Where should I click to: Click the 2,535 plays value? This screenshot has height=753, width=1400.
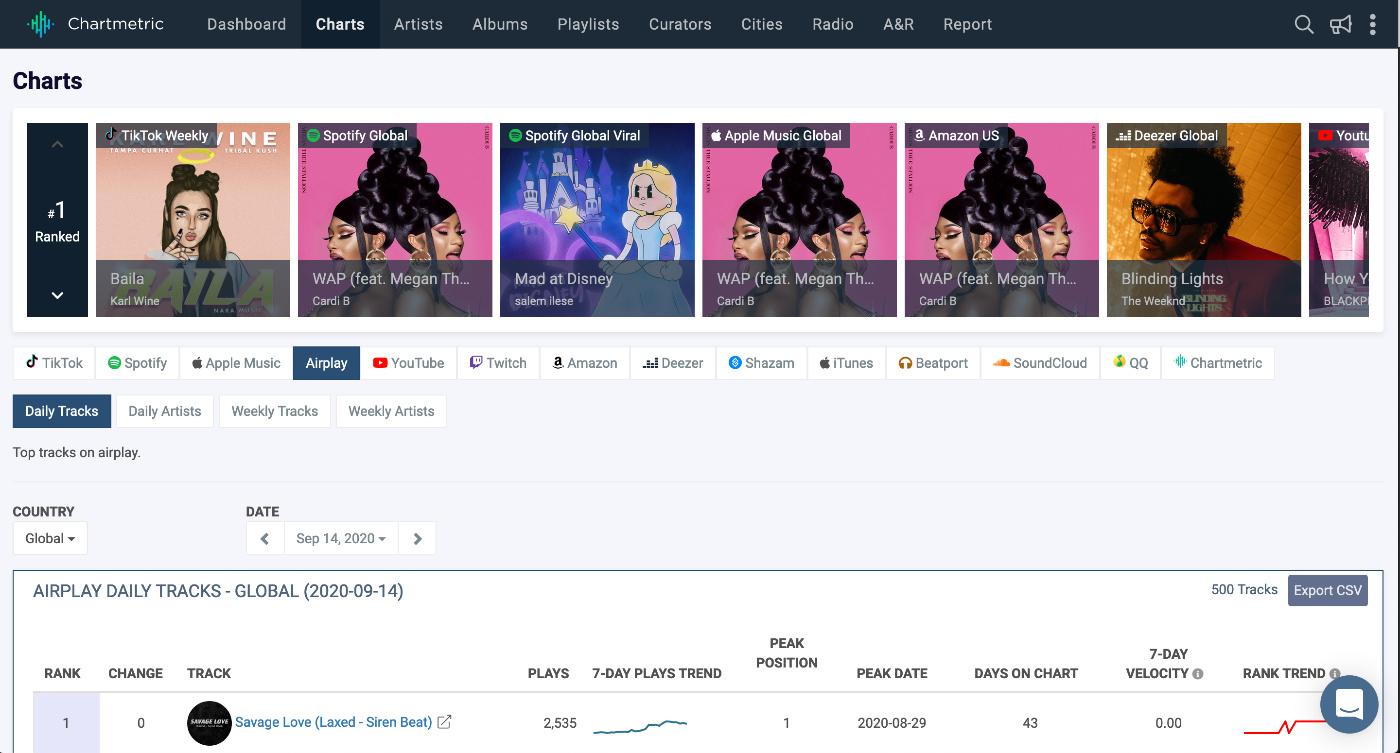pos(559,722)
